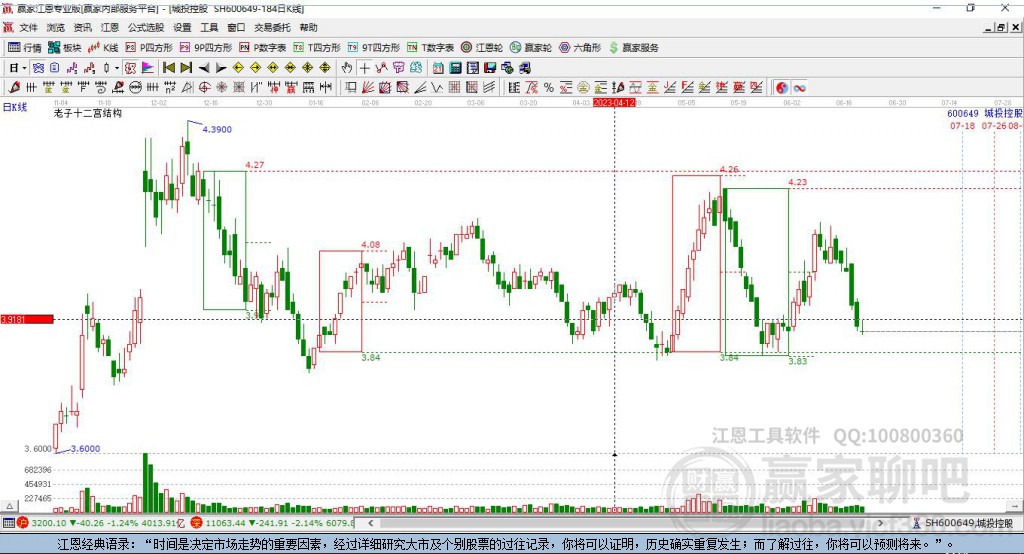Select the red pencil drawing tool
The width and height of the screenshot is (1024, 554).
[x=14, y=88]
